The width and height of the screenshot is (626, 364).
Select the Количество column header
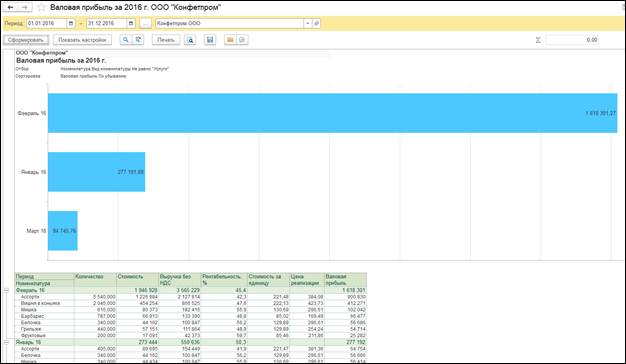tap(95, 280)
